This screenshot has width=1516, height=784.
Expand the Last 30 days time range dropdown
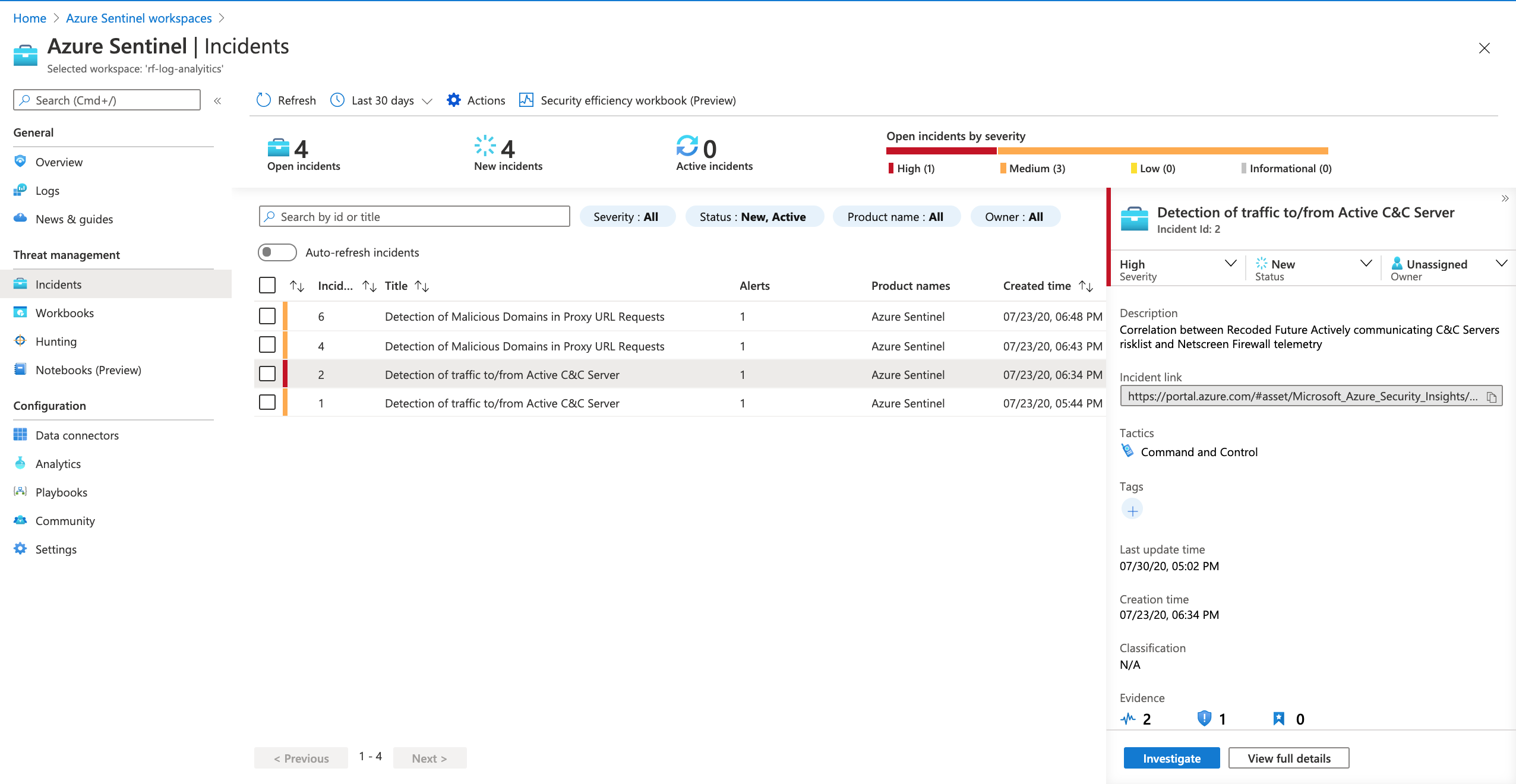coord(427,101)
